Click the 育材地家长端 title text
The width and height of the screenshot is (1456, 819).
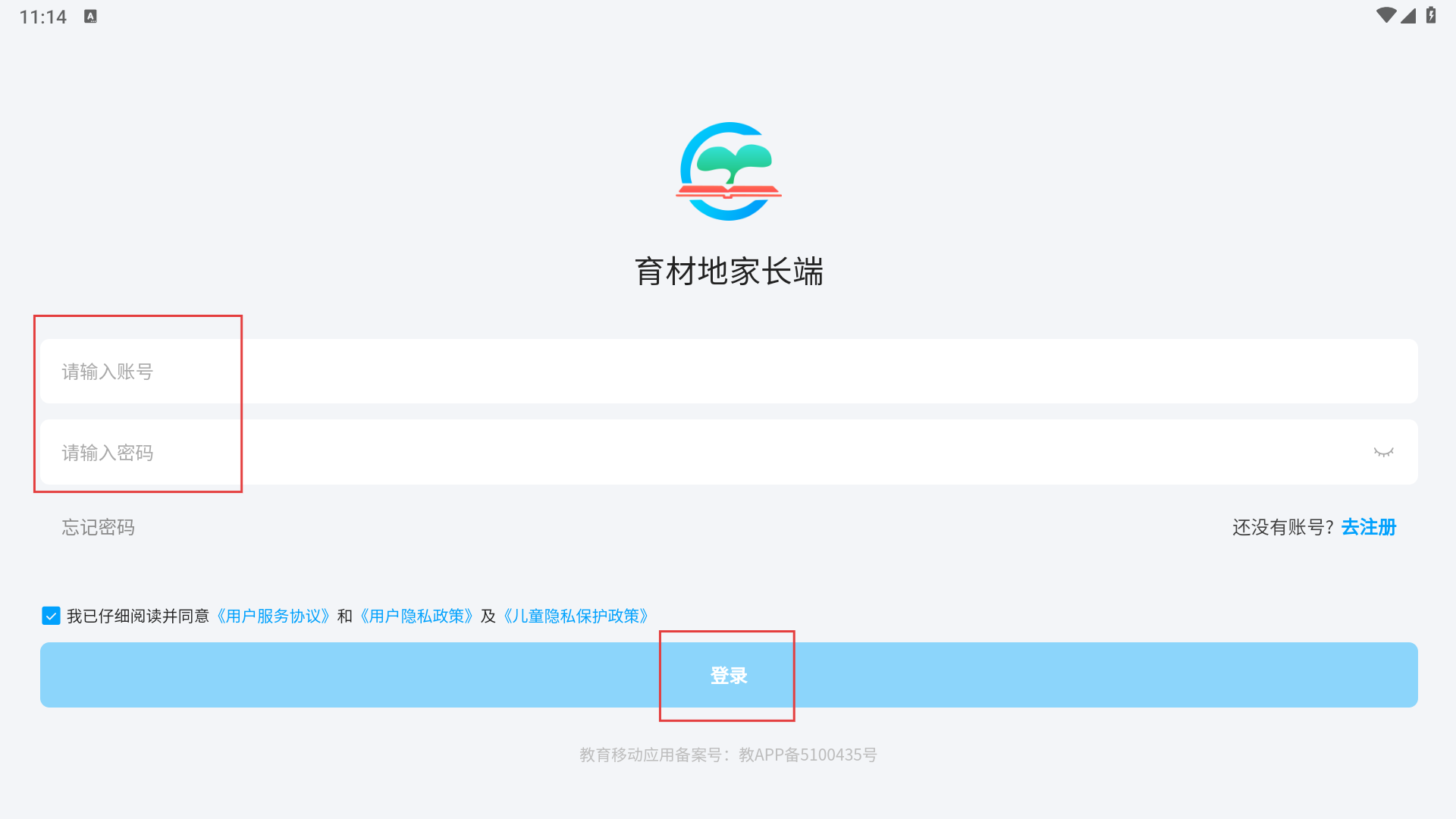click(x=728, y=271)
